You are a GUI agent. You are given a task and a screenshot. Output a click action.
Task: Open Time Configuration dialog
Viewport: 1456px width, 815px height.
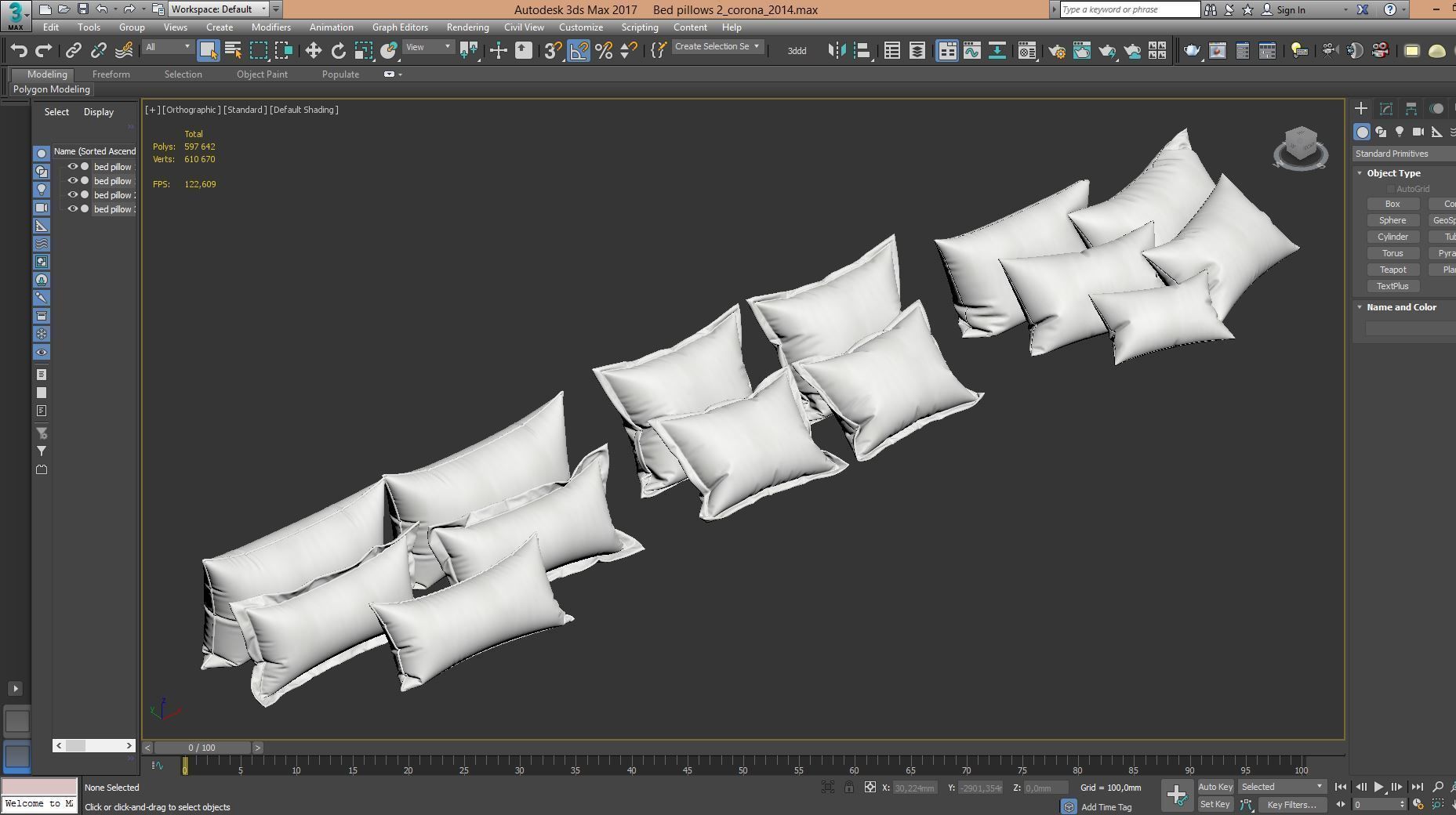(1418, 804)
